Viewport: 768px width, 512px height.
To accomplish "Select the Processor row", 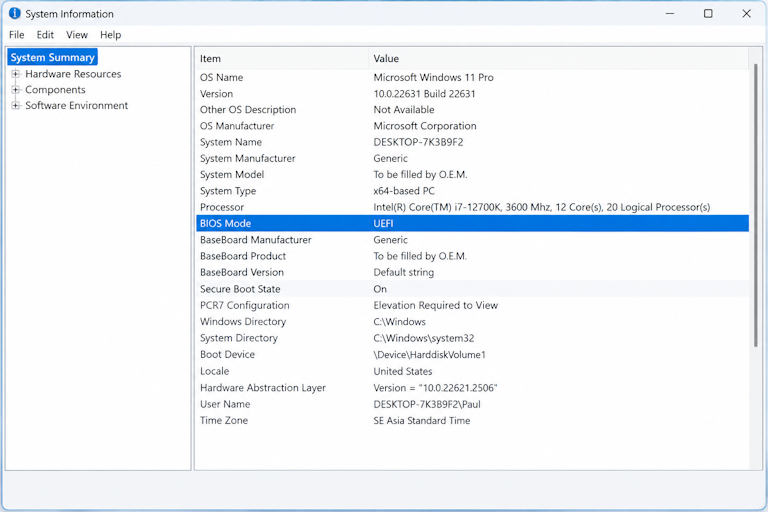I will point(473,207).
